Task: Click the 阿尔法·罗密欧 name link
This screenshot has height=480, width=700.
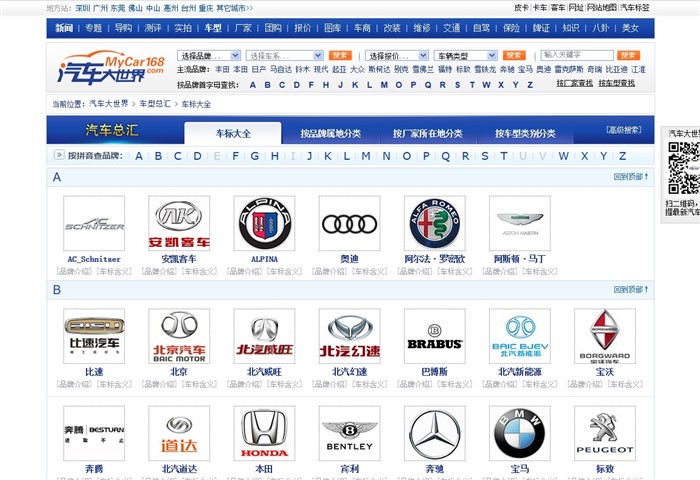Action: [x=435, y=259]
